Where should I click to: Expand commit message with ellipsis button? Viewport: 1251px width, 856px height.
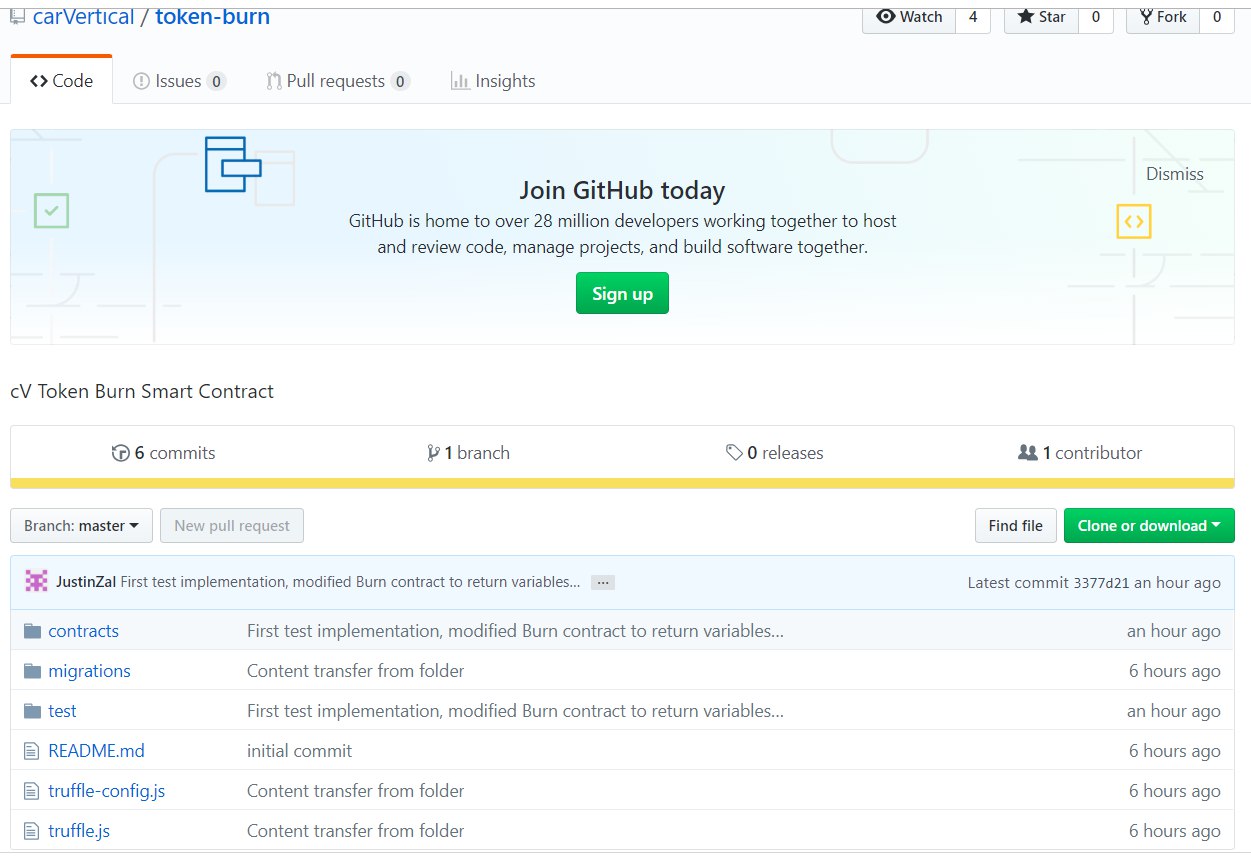(x=602, y=582)
